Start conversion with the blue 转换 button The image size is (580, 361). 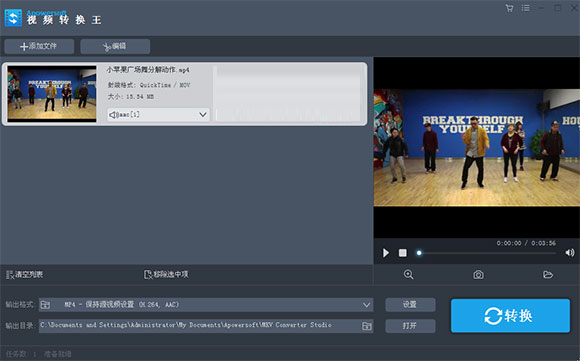[x=510, y=316]
